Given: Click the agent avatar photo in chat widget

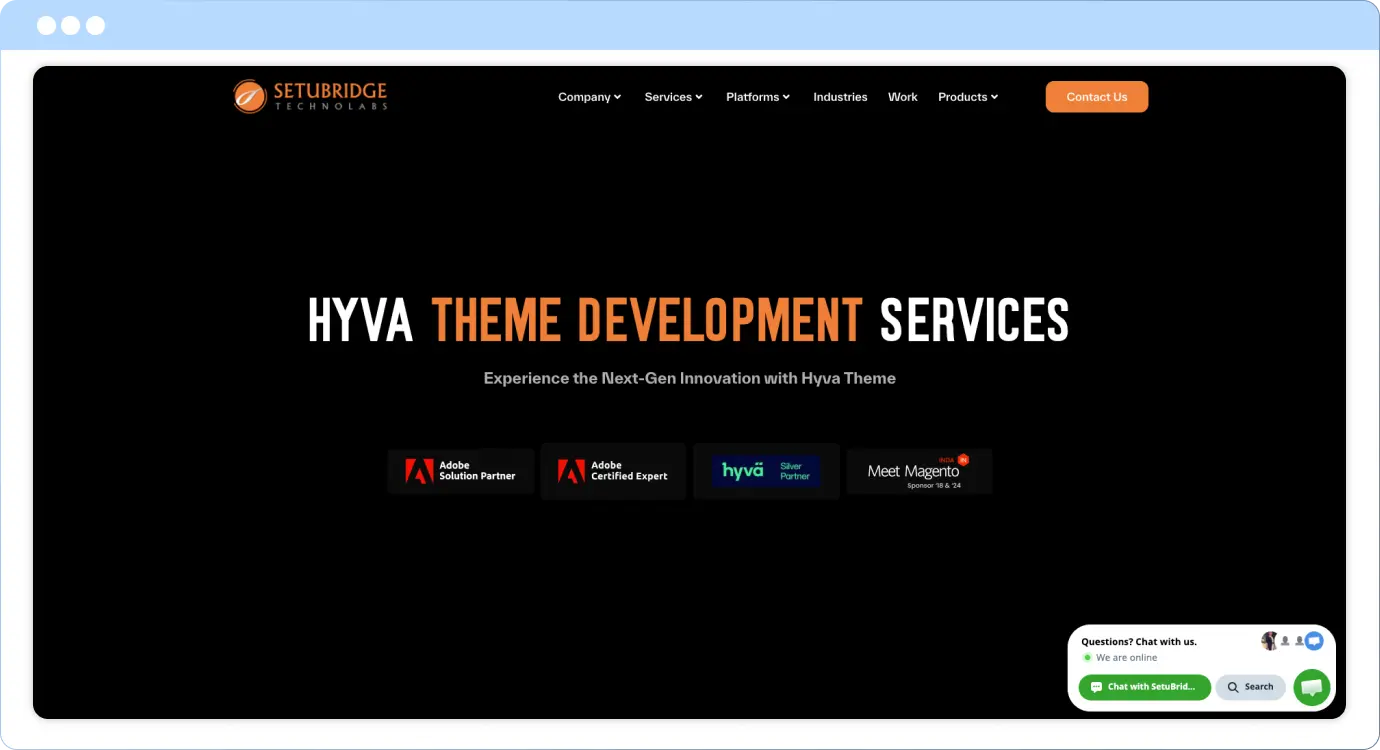Looking at the screenshot, I should (x=1269, y=641).
